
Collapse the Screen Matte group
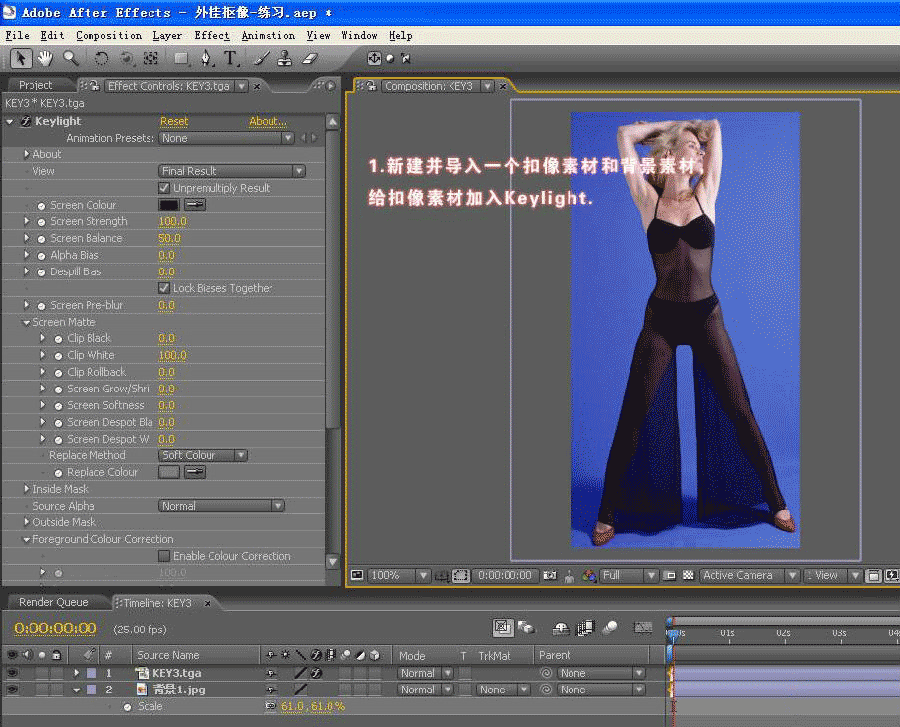pyautogui.click(x=26, y=322)
